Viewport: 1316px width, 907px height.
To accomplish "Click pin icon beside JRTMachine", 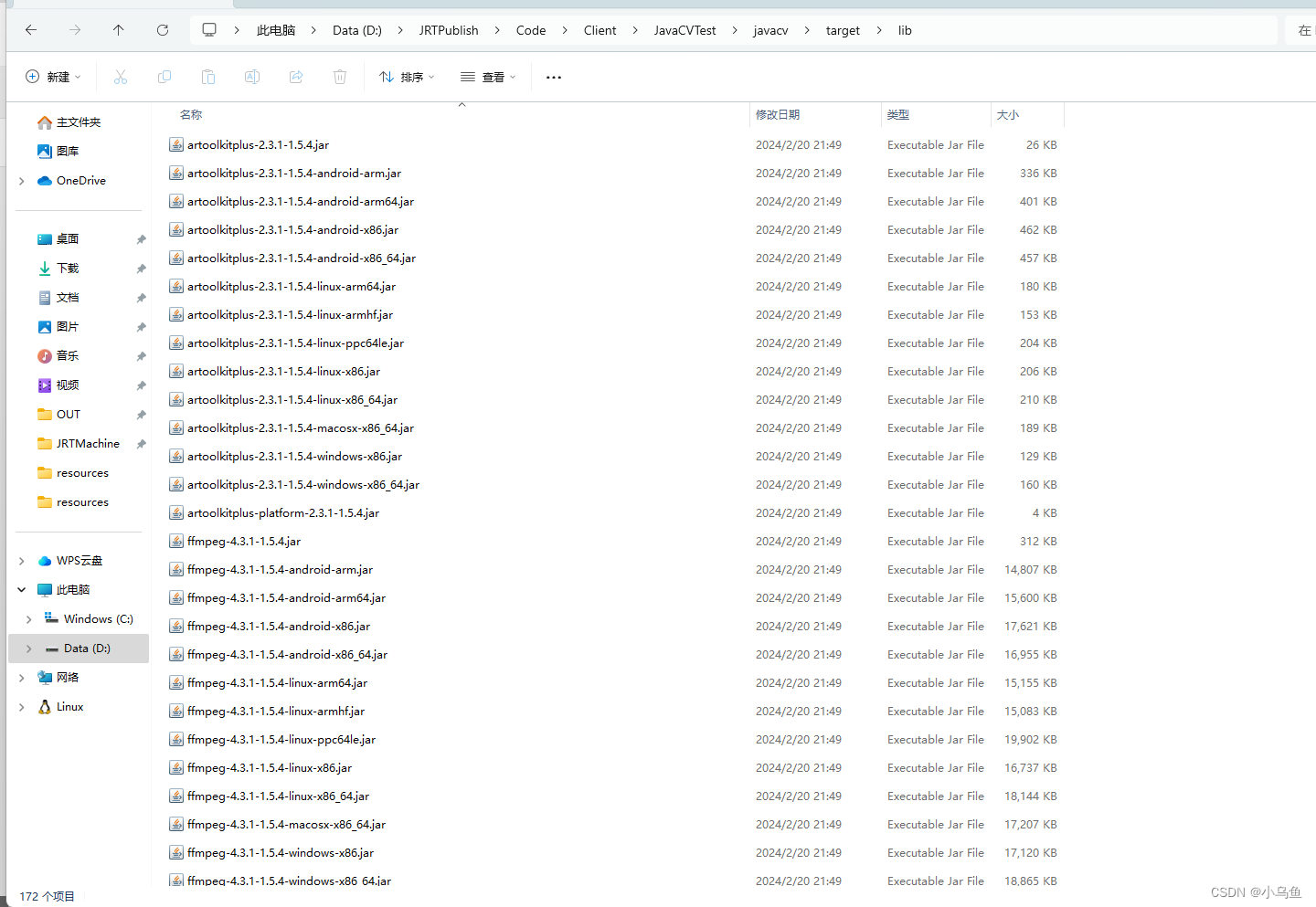I will click(x=141, y=444).
